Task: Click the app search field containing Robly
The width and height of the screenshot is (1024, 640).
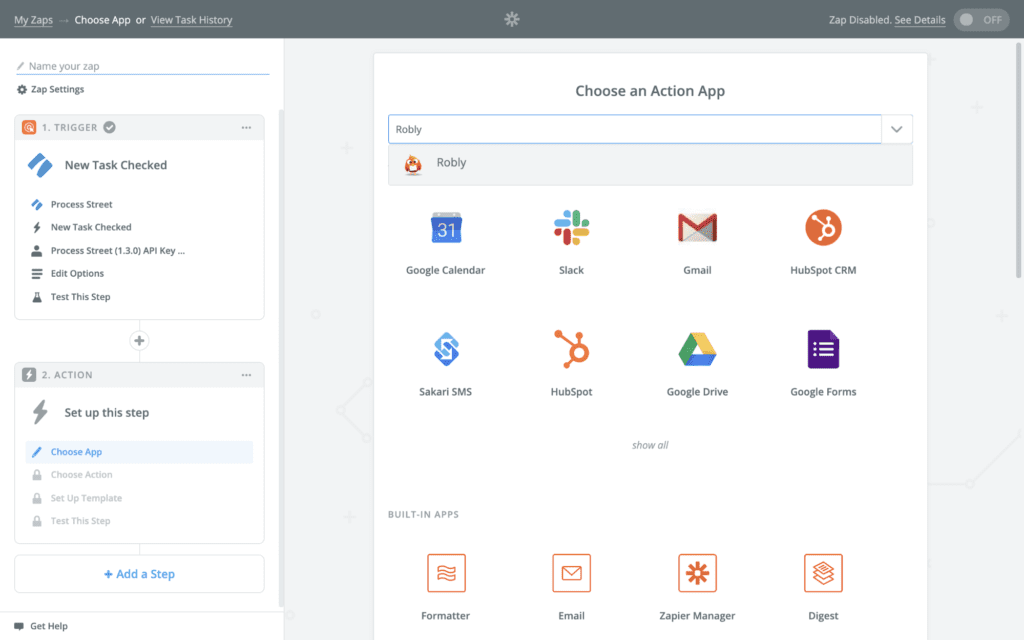Action: point(635,129)
